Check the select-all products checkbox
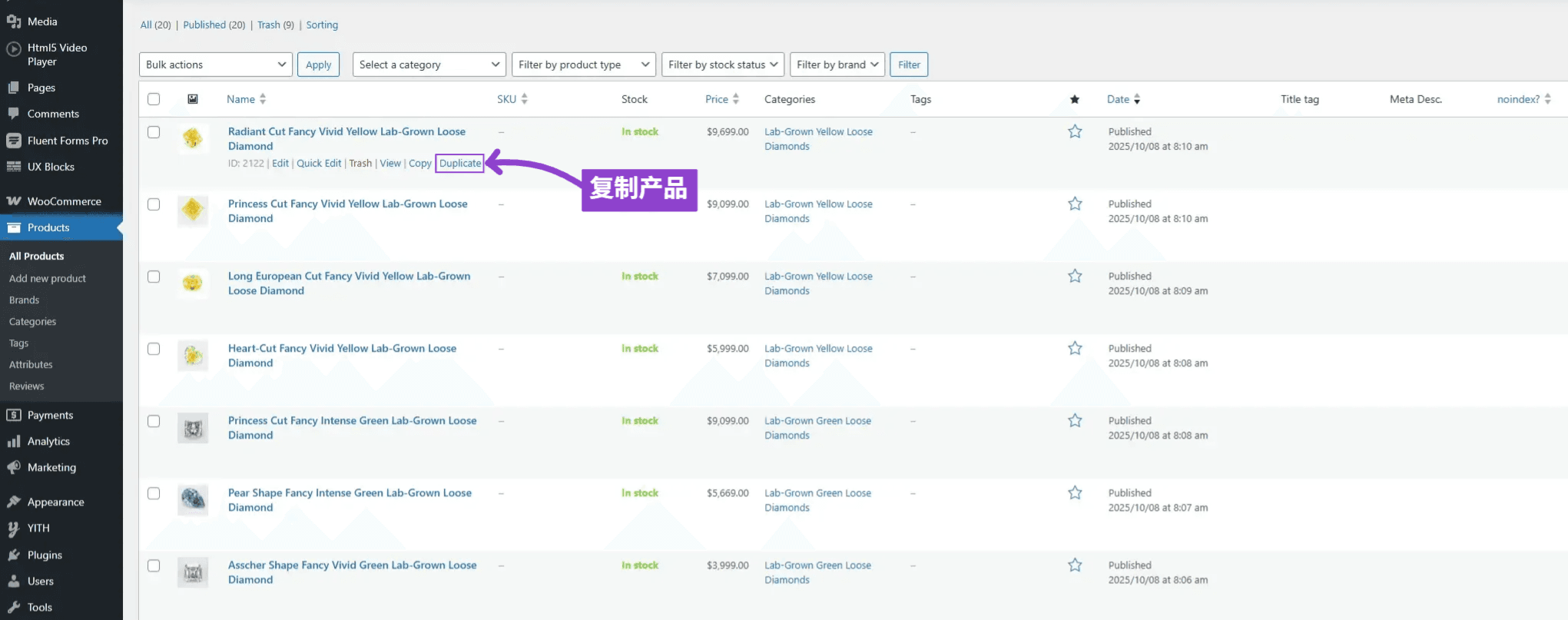 154,99
